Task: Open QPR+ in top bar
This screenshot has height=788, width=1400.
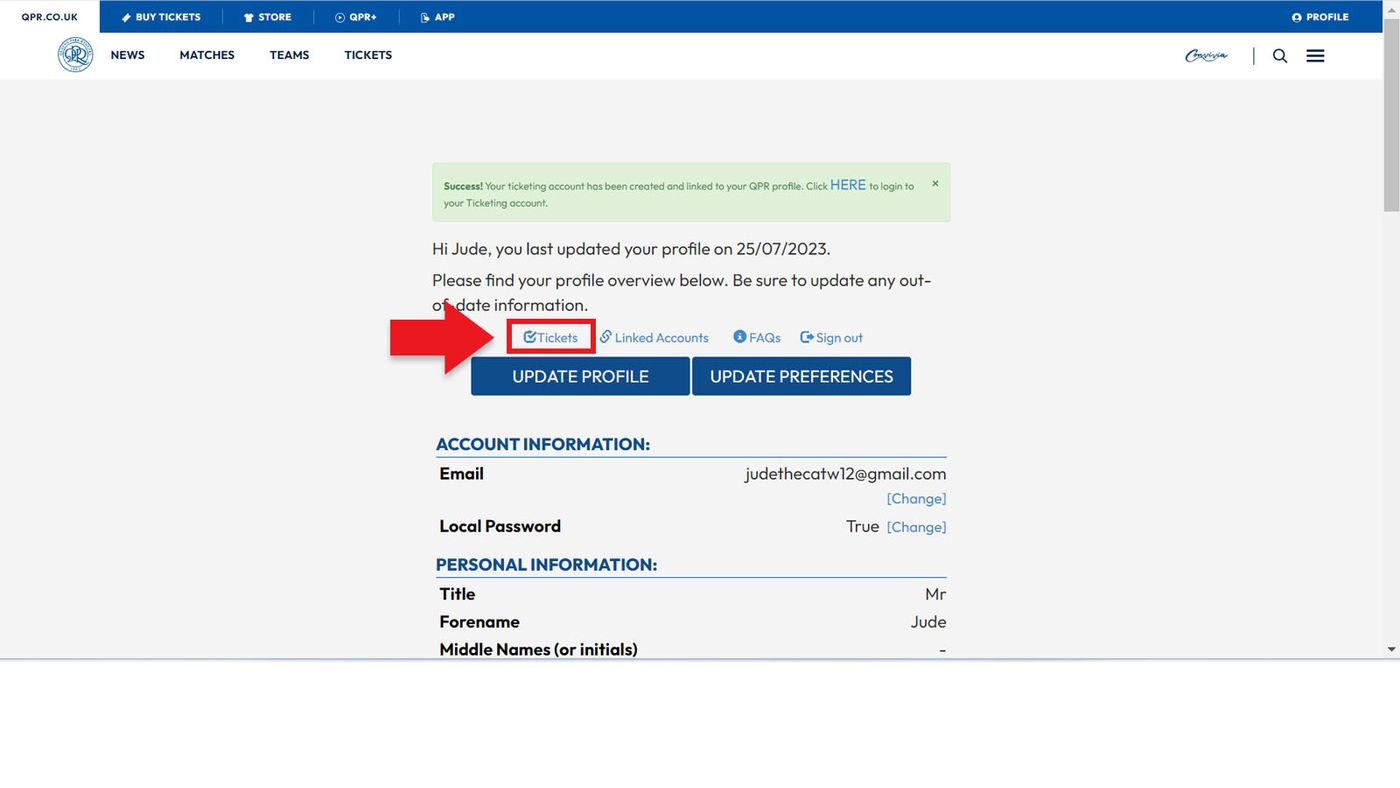Action: coord(355,17)
